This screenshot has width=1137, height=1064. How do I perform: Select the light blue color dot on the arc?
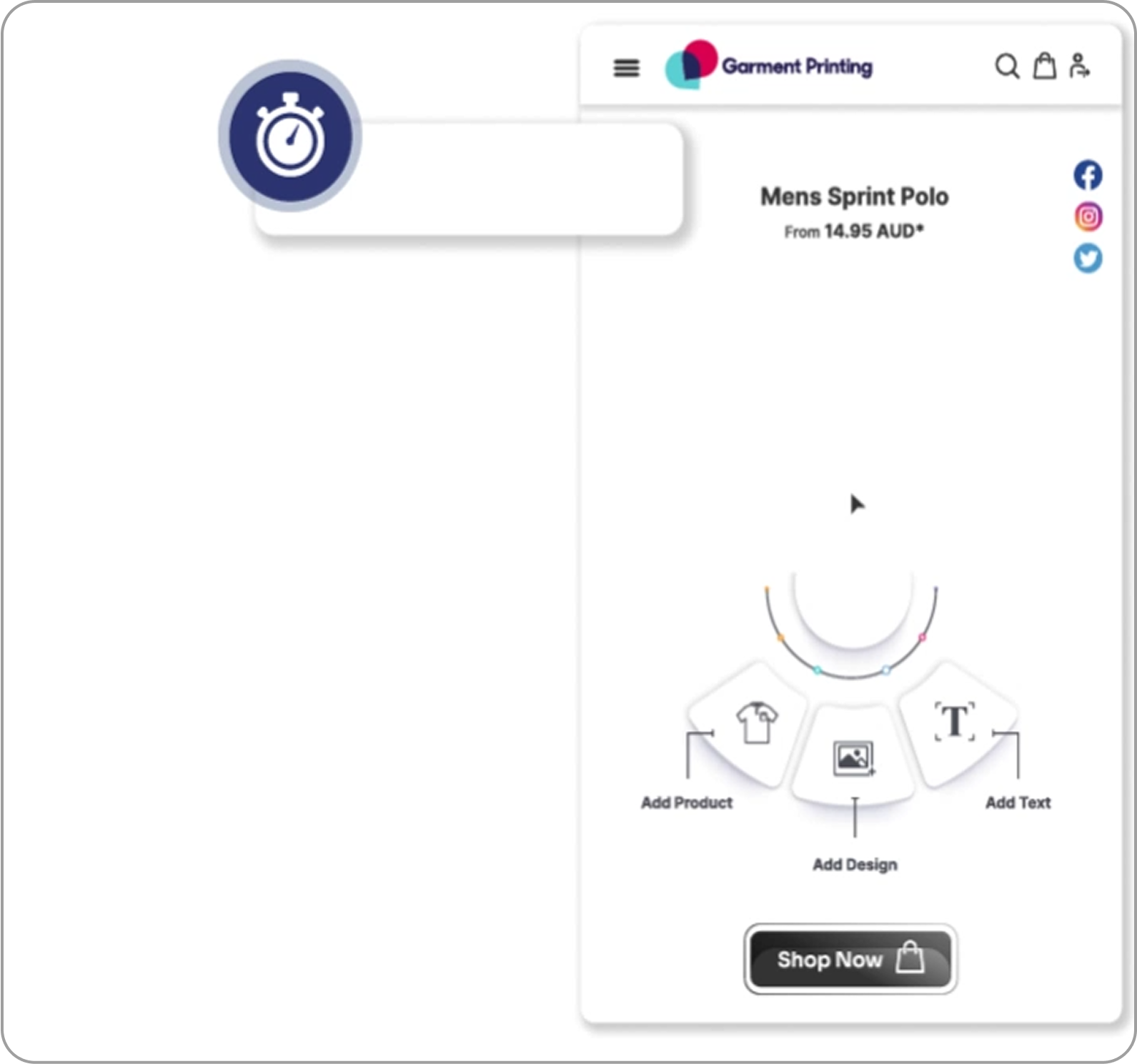[x=886, y=670]
